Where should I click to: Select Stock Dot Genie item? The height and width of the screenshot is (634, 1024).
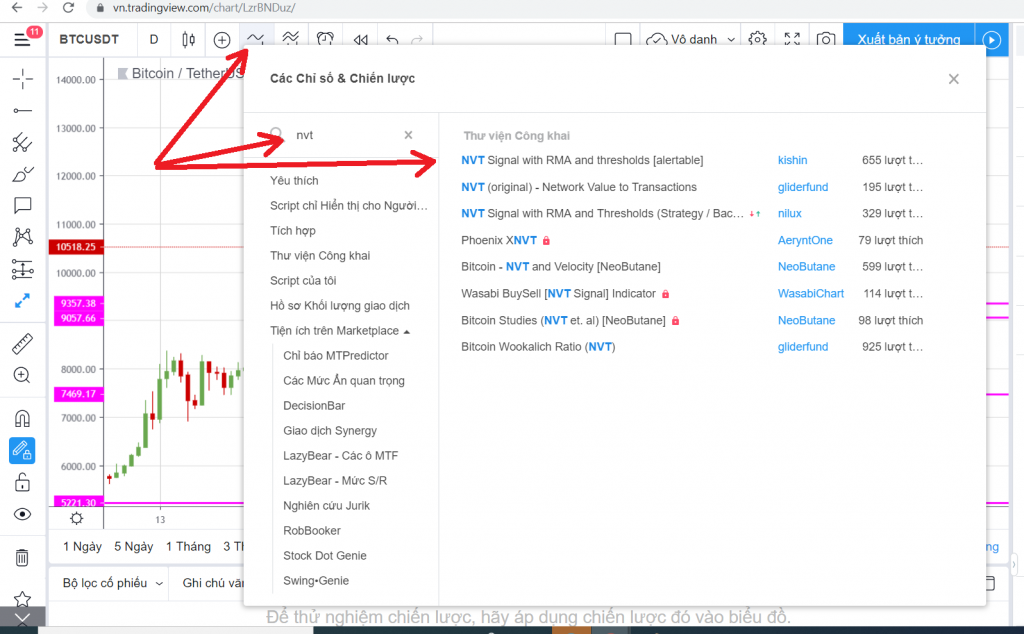[325, 556]
